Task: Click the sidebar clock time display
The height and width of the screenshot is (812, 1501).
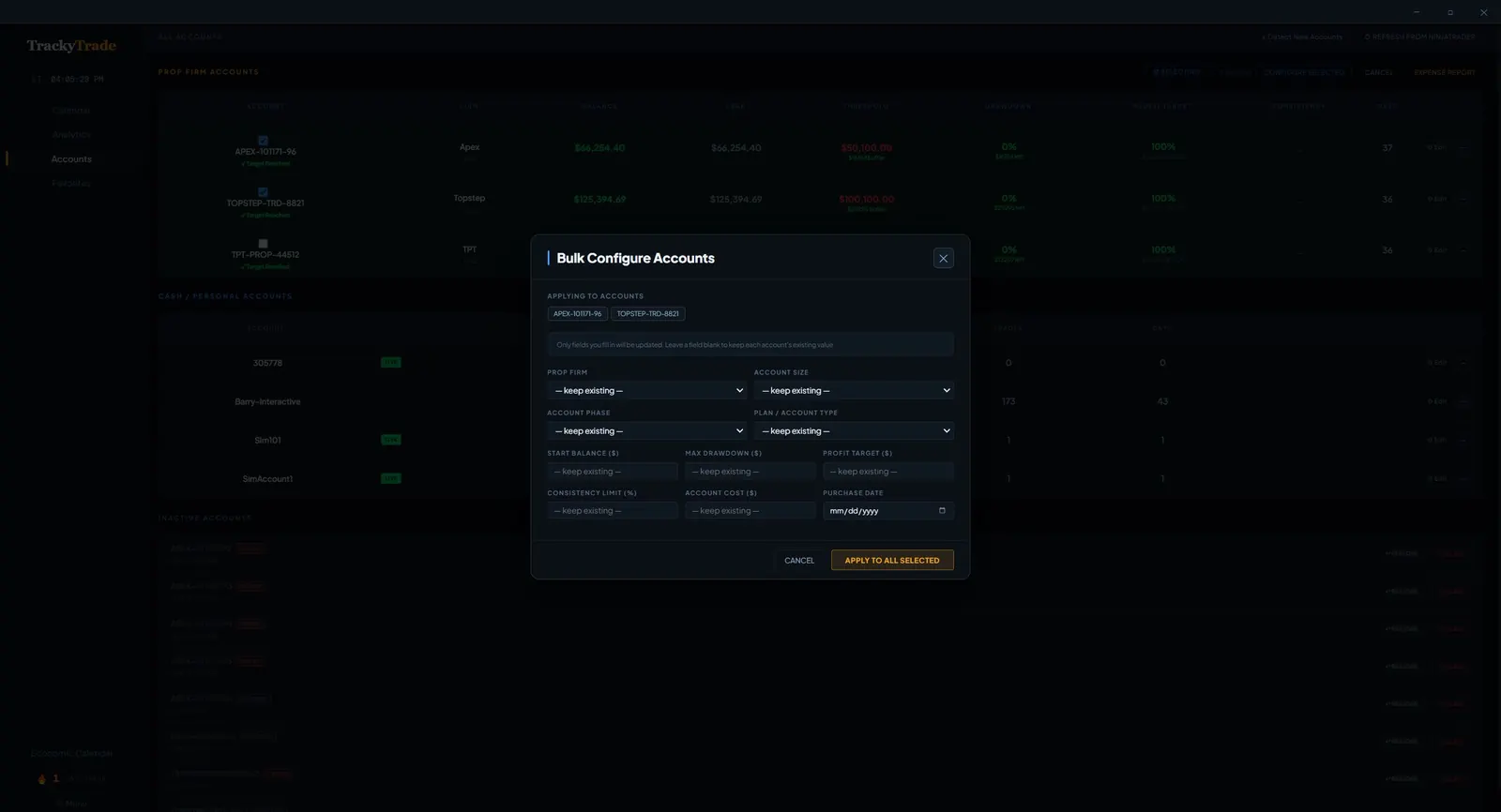Action: [77, 80]
